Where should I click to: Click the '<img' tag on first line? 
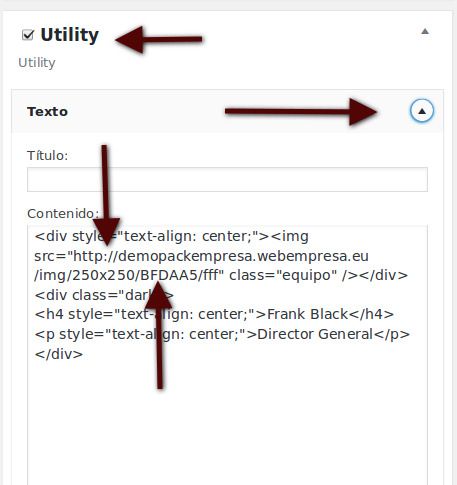290,236
